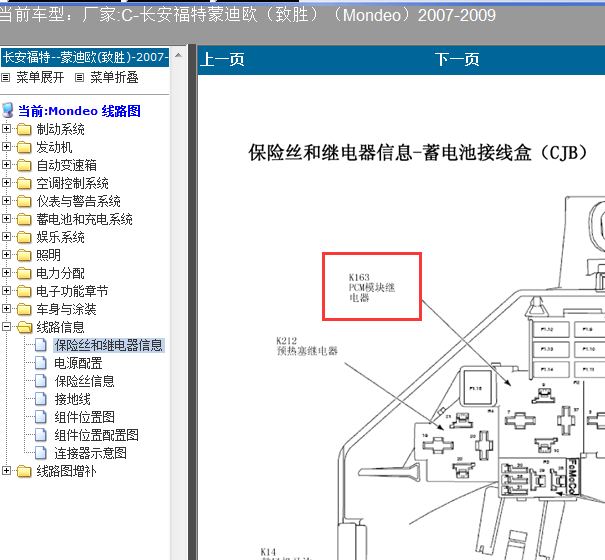Click the 电子功能章节 folder icon
The height and width of the screenshot is (560, 605).
[24, 291]
